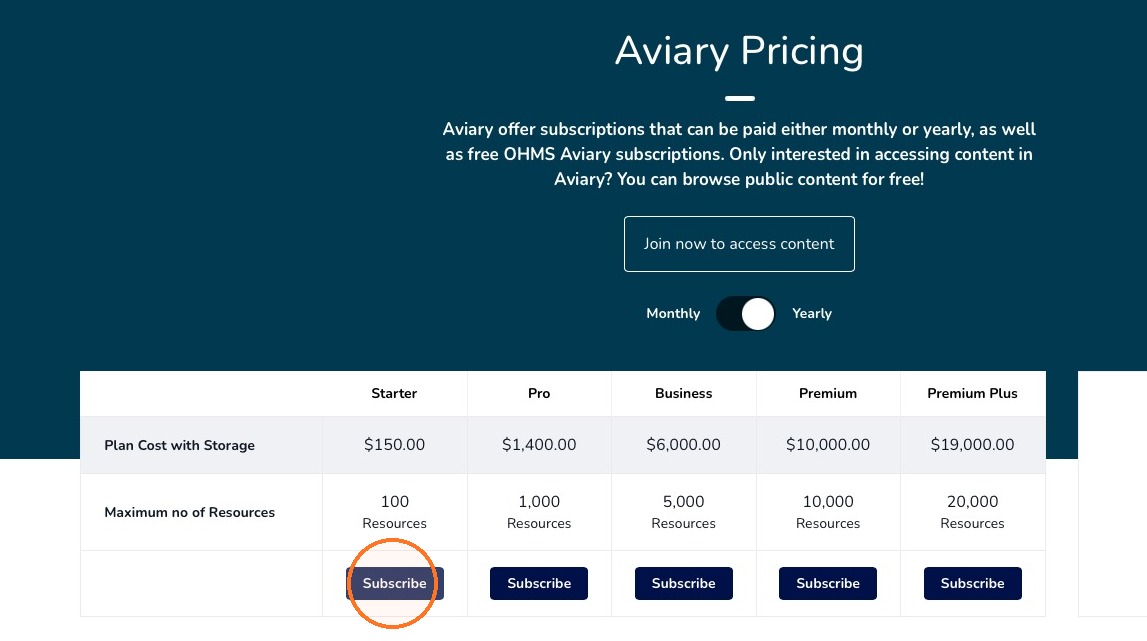This screenshot has width=1147, height=641.
Task: Toggle the Monthly/Yearly billing switch
Action: [x=745, y=314]
